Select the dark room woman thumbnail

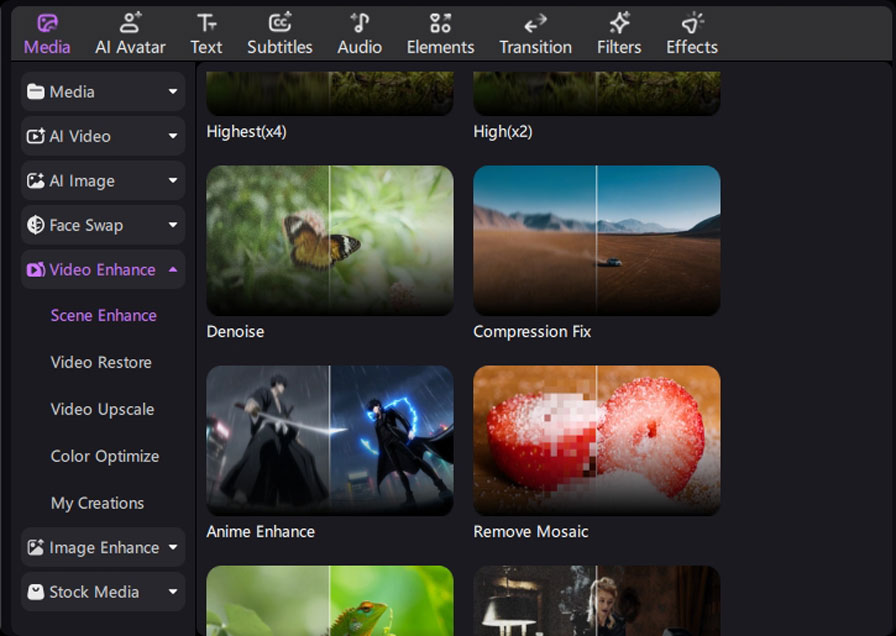[x=597, y=601]
